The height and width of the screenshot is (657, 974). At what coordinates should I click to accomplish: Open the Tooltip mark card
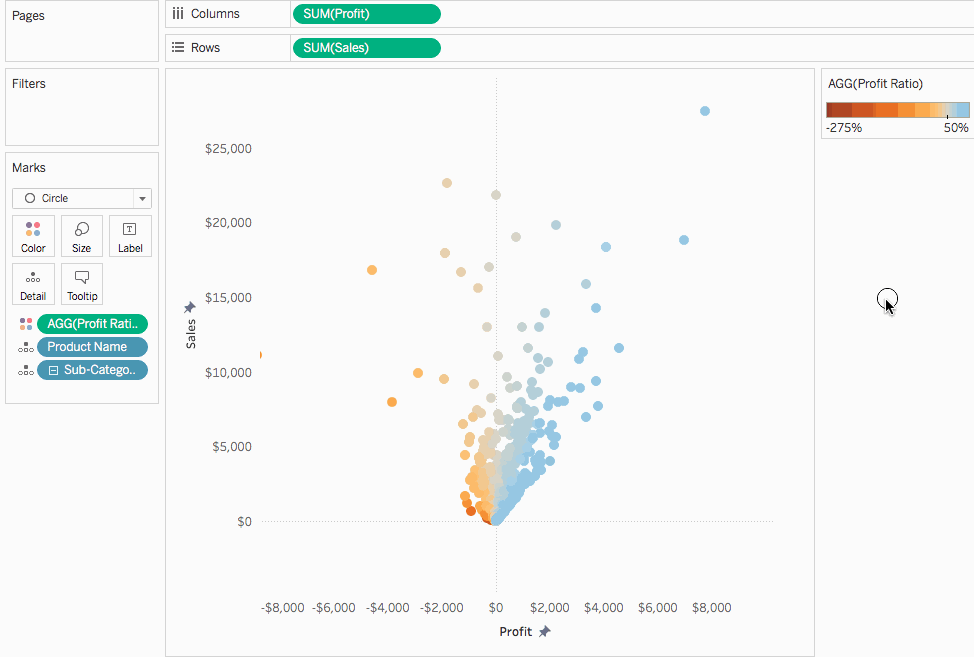(81, 284)
